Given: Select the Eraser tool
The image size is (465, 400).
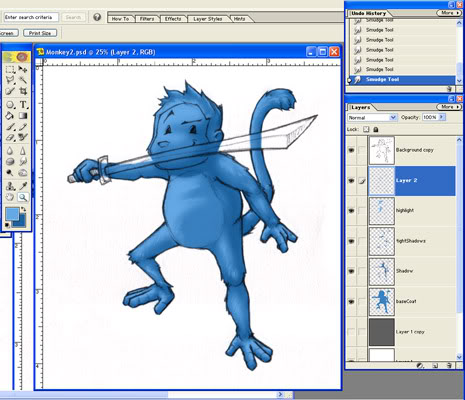Looking at the screenshot, I should click(x=10, y=137).
